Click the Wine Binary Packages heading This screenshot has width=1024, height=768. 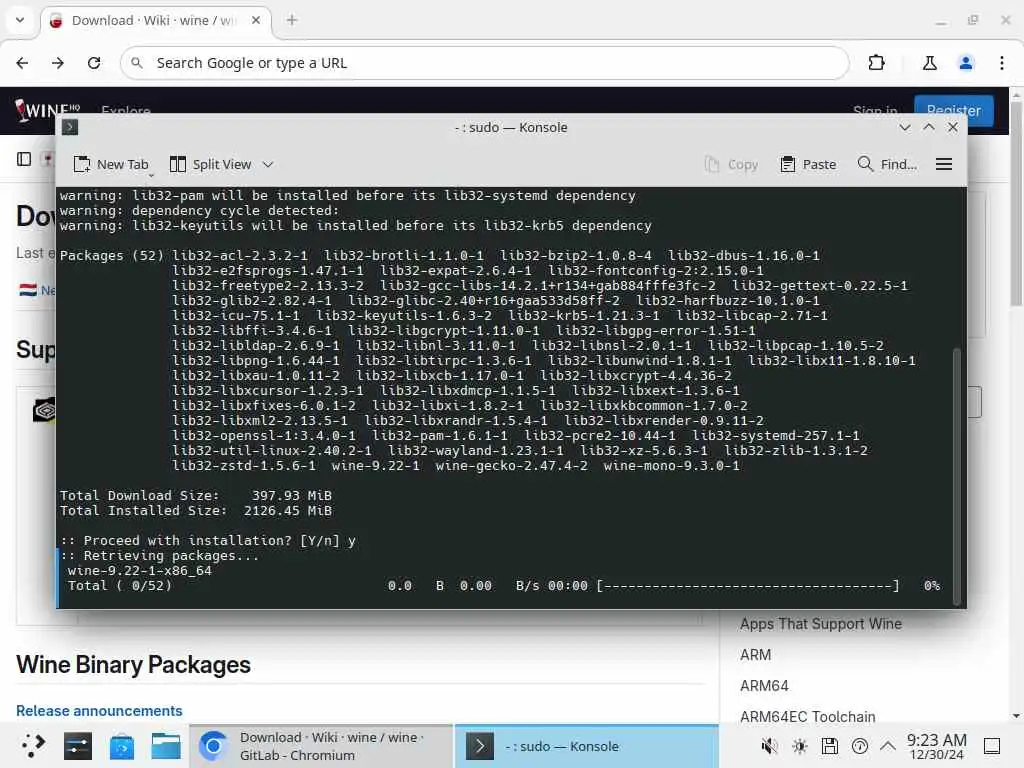(133, 664)
